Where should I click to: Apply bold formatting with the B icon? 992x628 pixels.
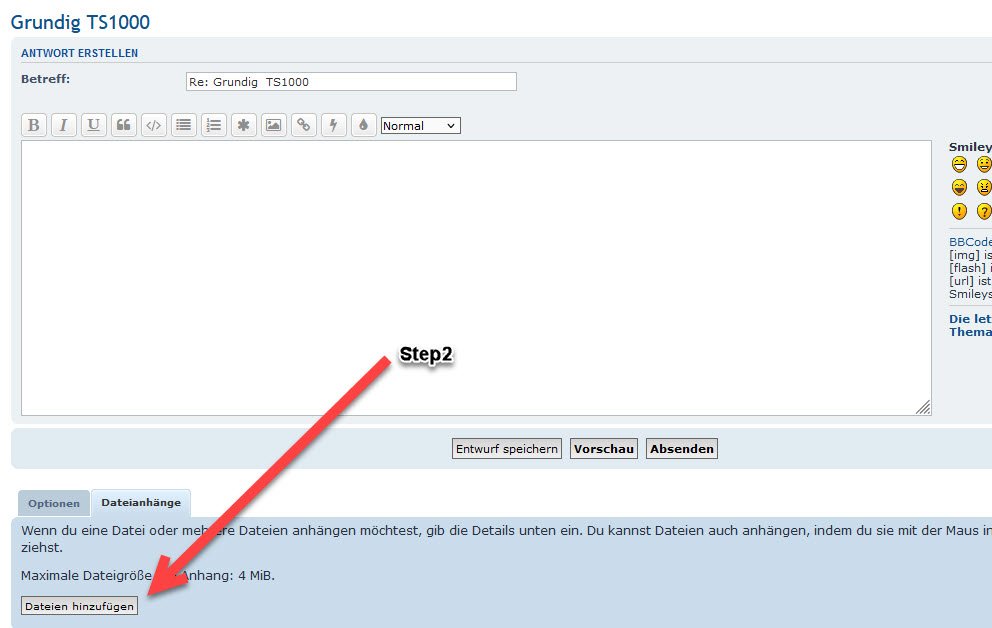click(34, 125)
